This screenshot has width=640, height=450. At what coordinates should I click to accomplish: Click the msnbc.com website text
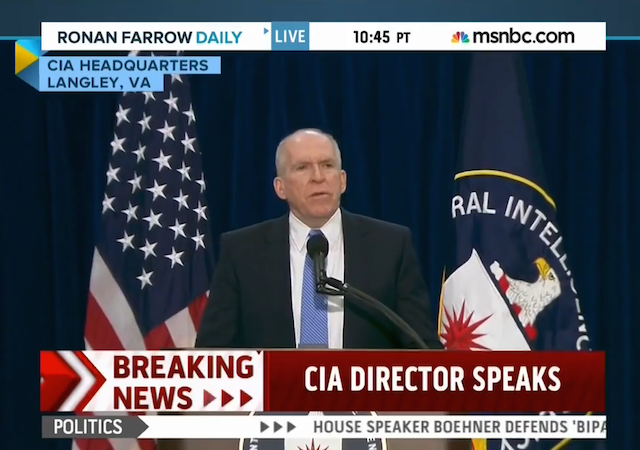pos(523,37)
